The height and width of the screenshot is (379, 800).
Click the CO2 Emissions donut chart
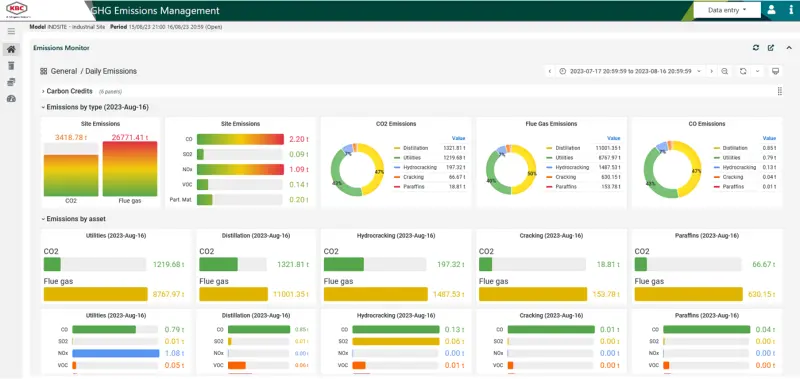[357, 169]
